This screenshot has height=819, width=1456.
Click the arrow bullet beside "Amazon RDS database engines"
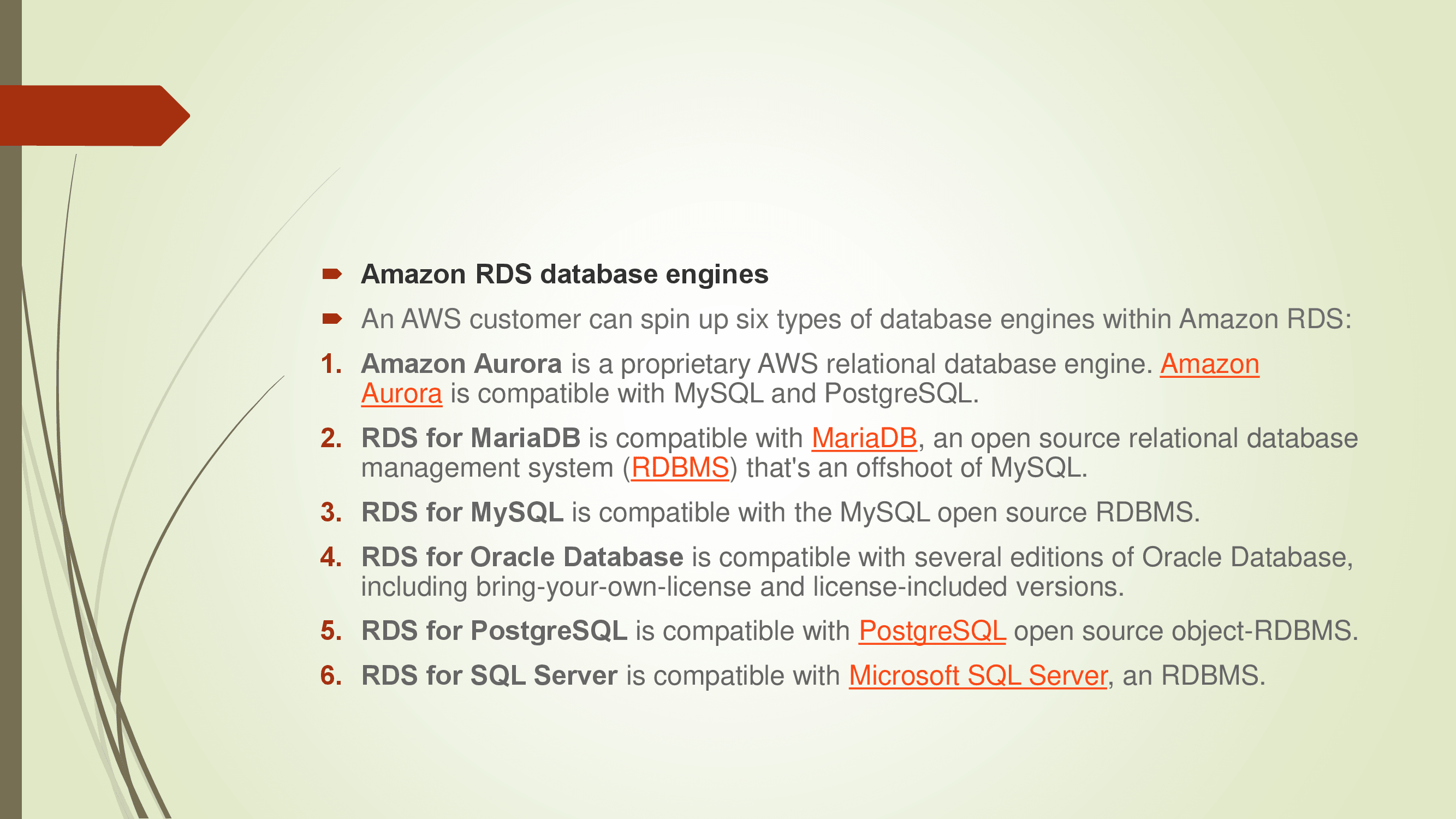[332, 275]
